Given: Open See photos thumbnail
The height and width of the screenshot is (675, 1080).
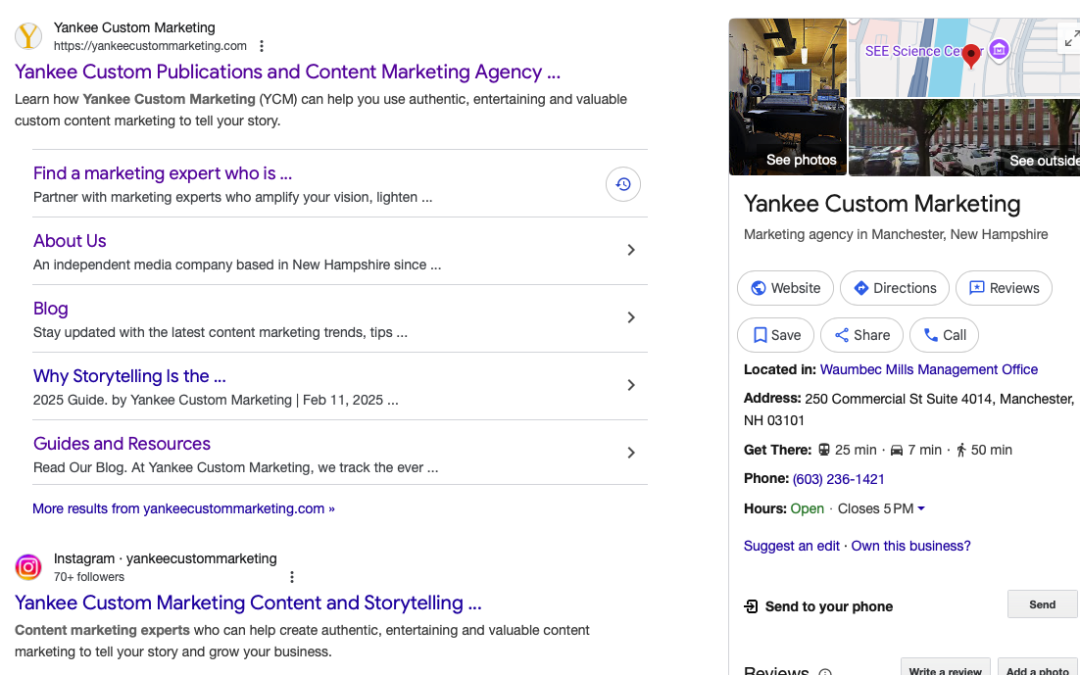Looking at the screenshot, I should [x=787, y=97].
